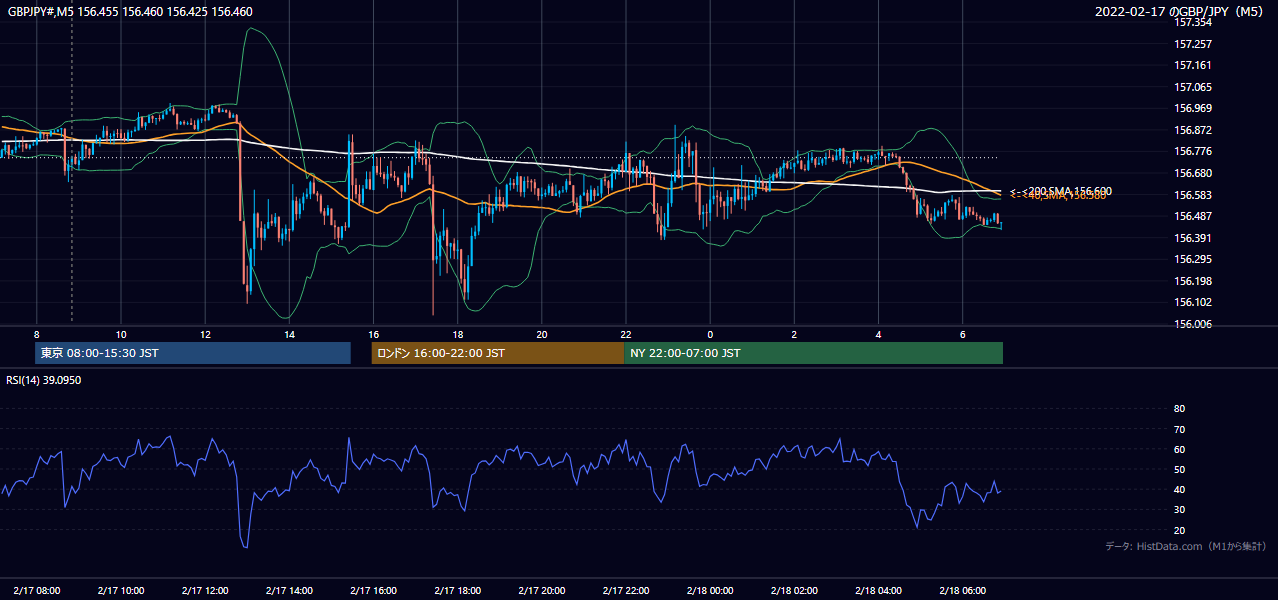Image resolution: width=1278 pixels, height=600 pixels.
Task: Click price level 157.257 on the axis
Action: (1193, 45)
